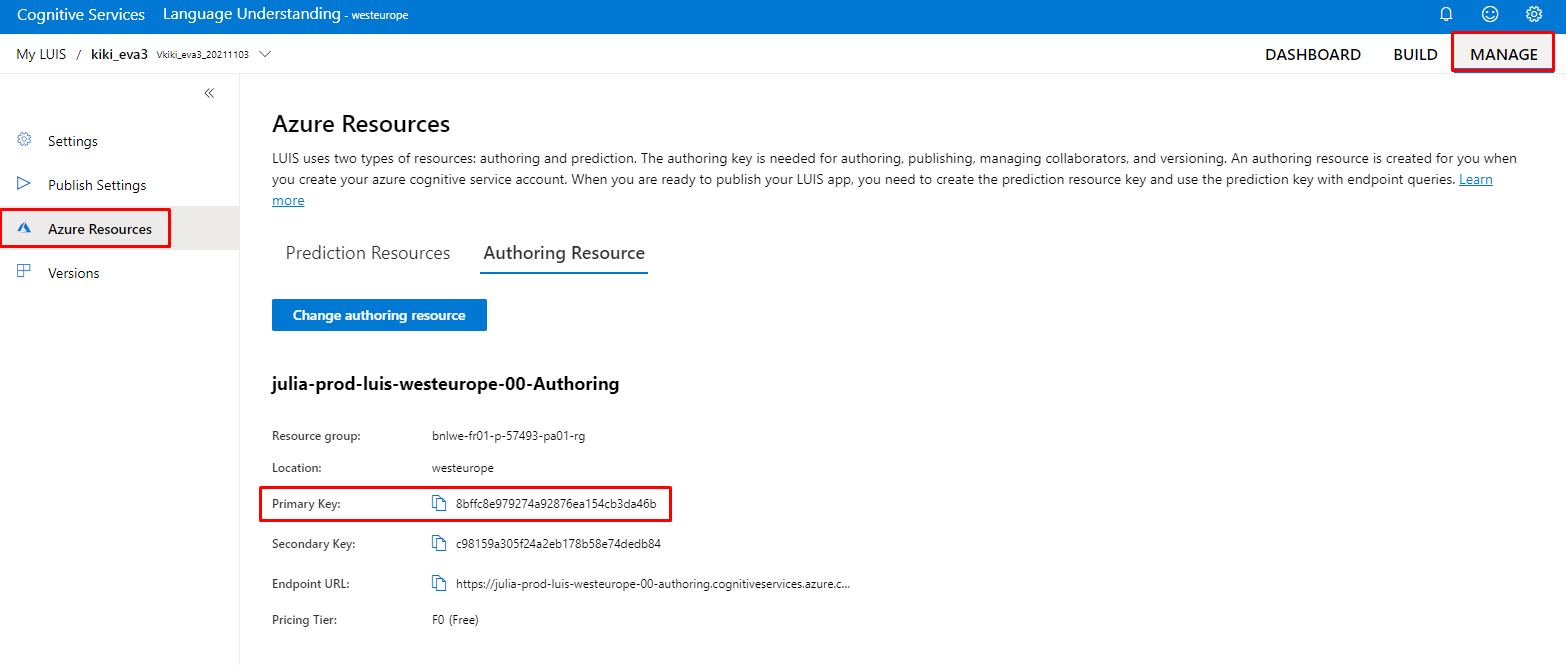Navigate to My LUIS breadcrumb
1566x665 pixels.
(x=41, y=54)
